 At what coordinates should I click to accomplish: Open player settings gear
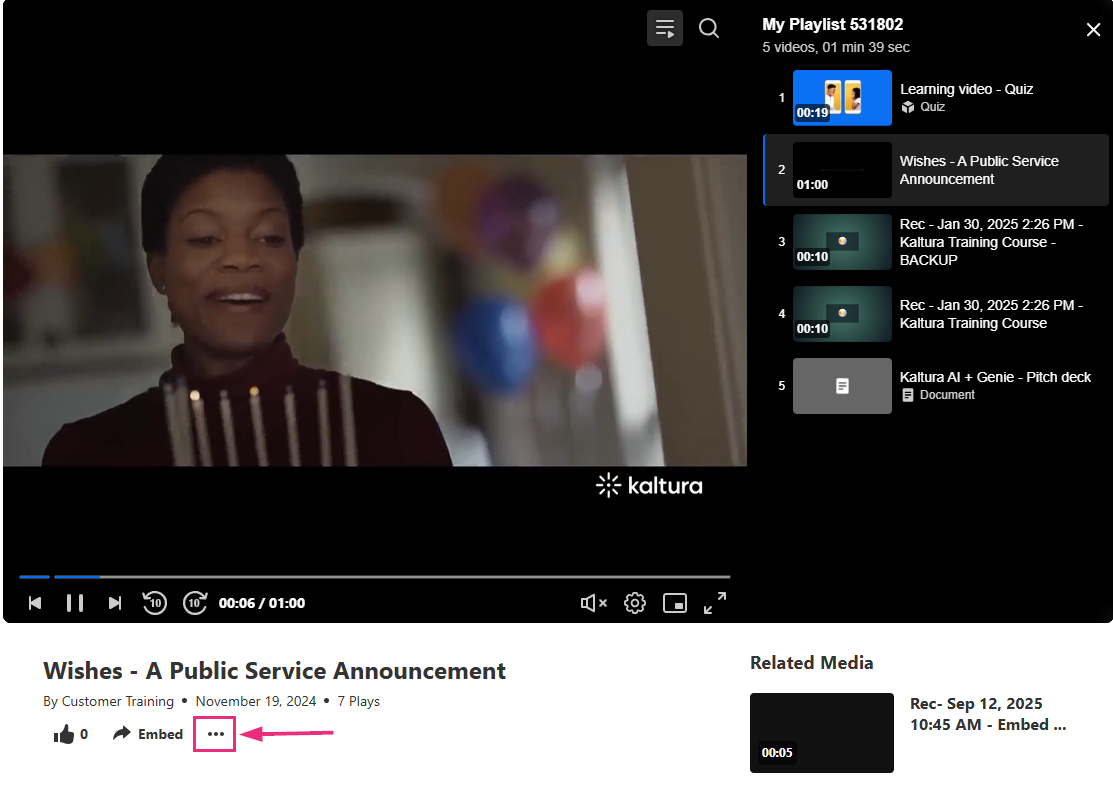point(635,603)
